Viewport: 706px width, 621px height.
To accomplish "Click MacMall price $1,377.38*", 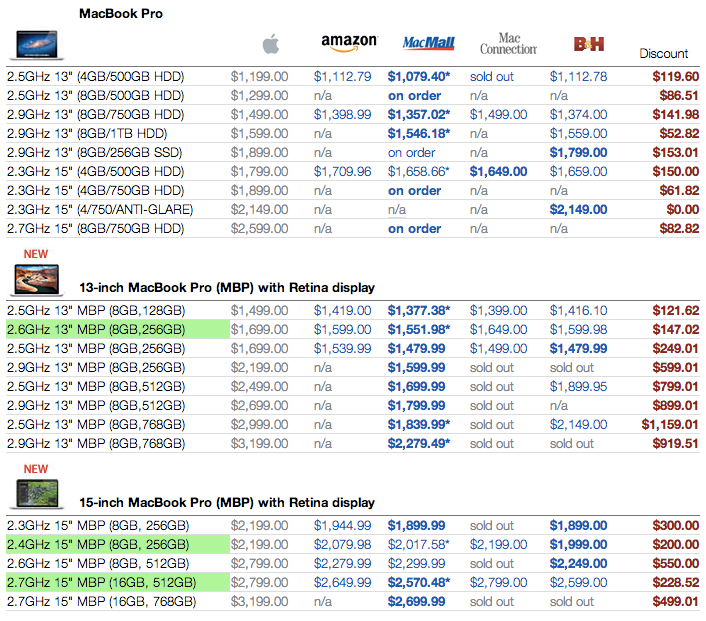I will pyautogui.click(x=419, y=311).
